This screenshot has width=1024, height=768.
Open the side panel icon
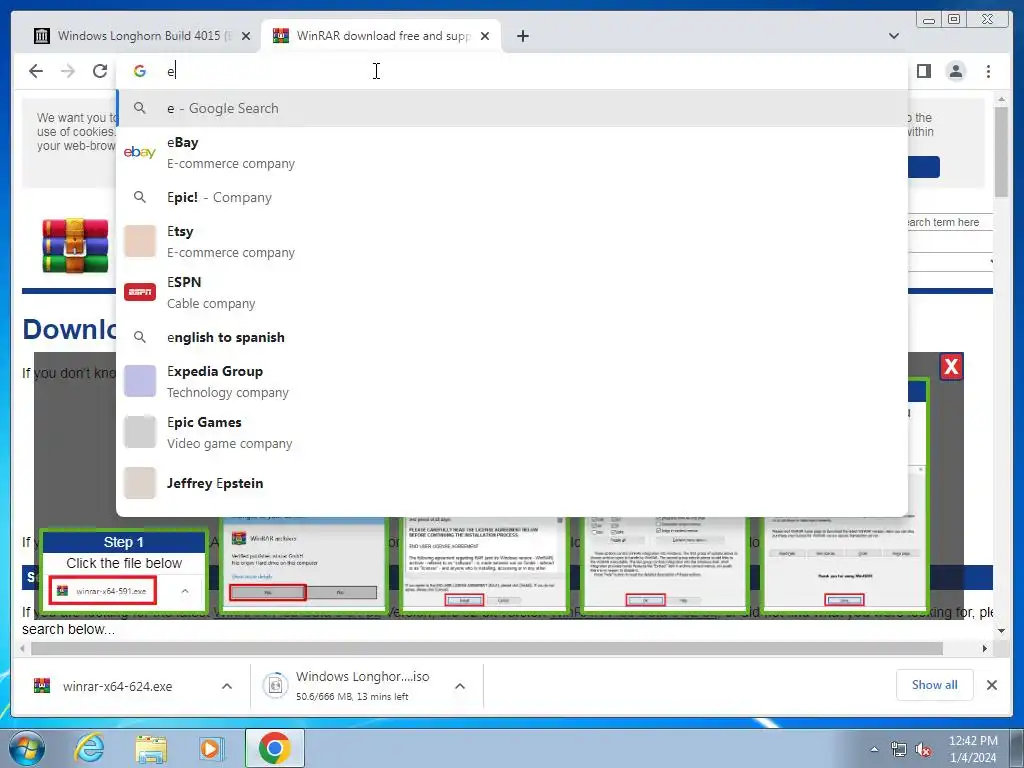(x=923, y=71)
